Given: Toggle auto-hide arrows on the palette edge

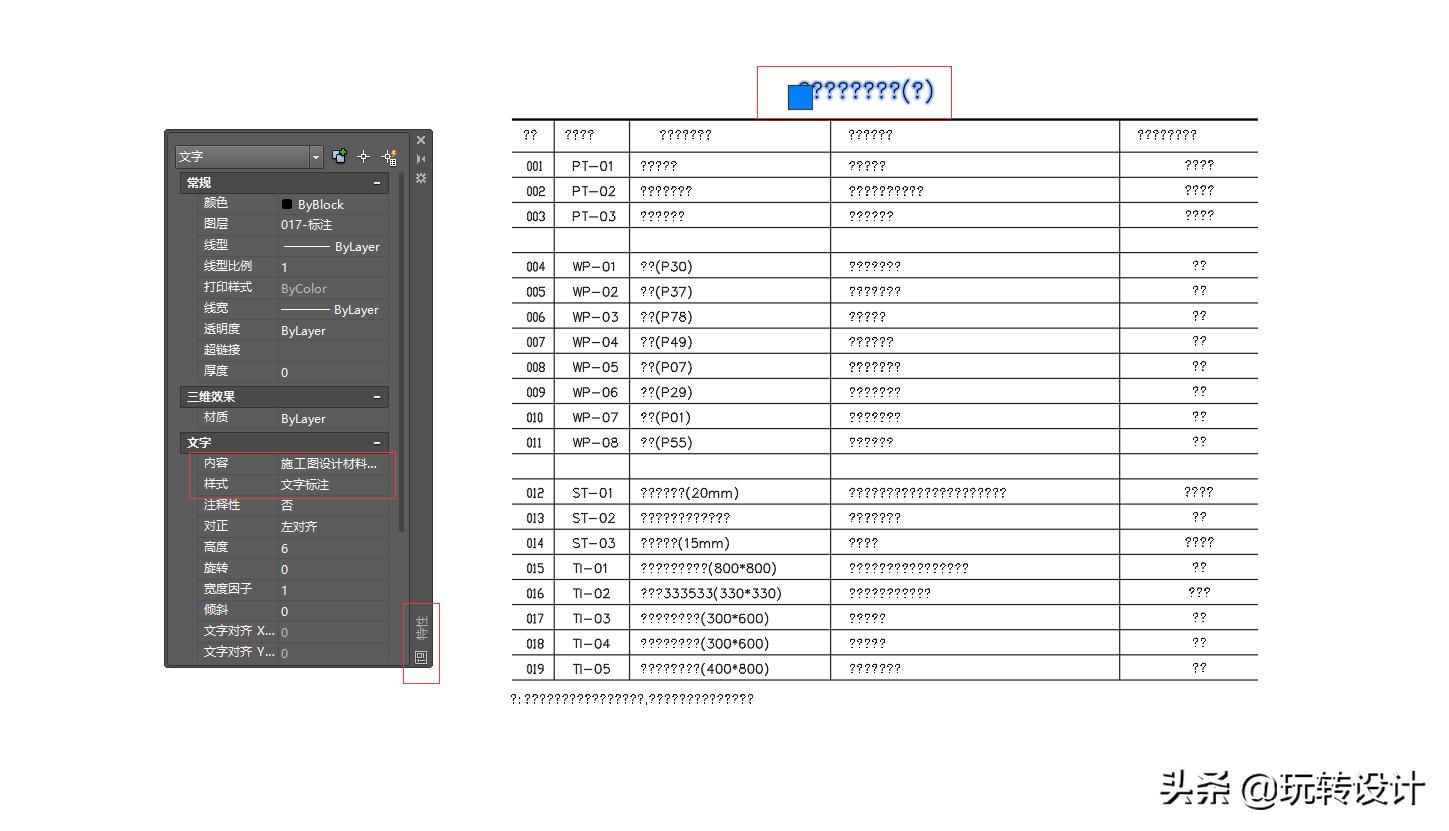Looking at the screenshot, I should 420,158.
